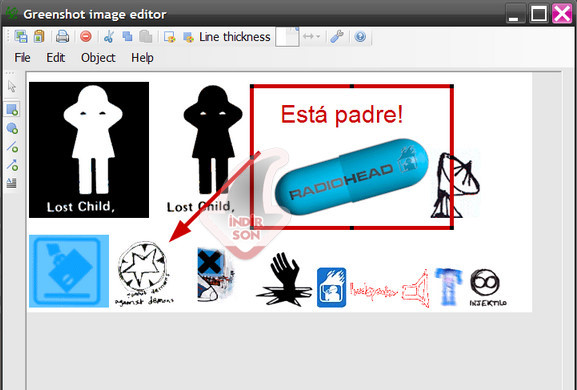The width and height of the screenshot is (577, 390).
Task: Close the Greenshot image editor window
Action: tap(562, 14)
